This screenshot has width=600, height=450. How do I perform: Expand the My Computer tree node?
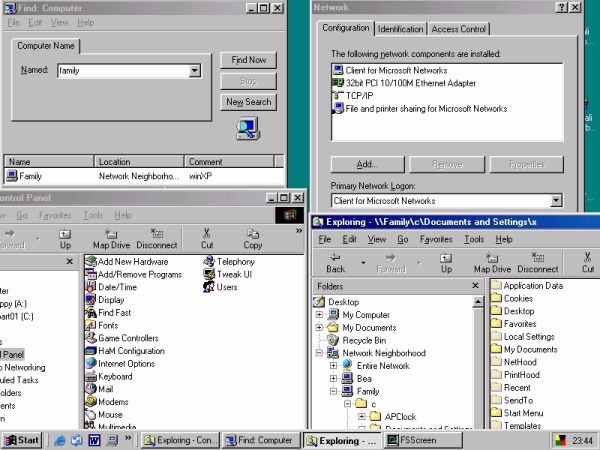[320, 315]
